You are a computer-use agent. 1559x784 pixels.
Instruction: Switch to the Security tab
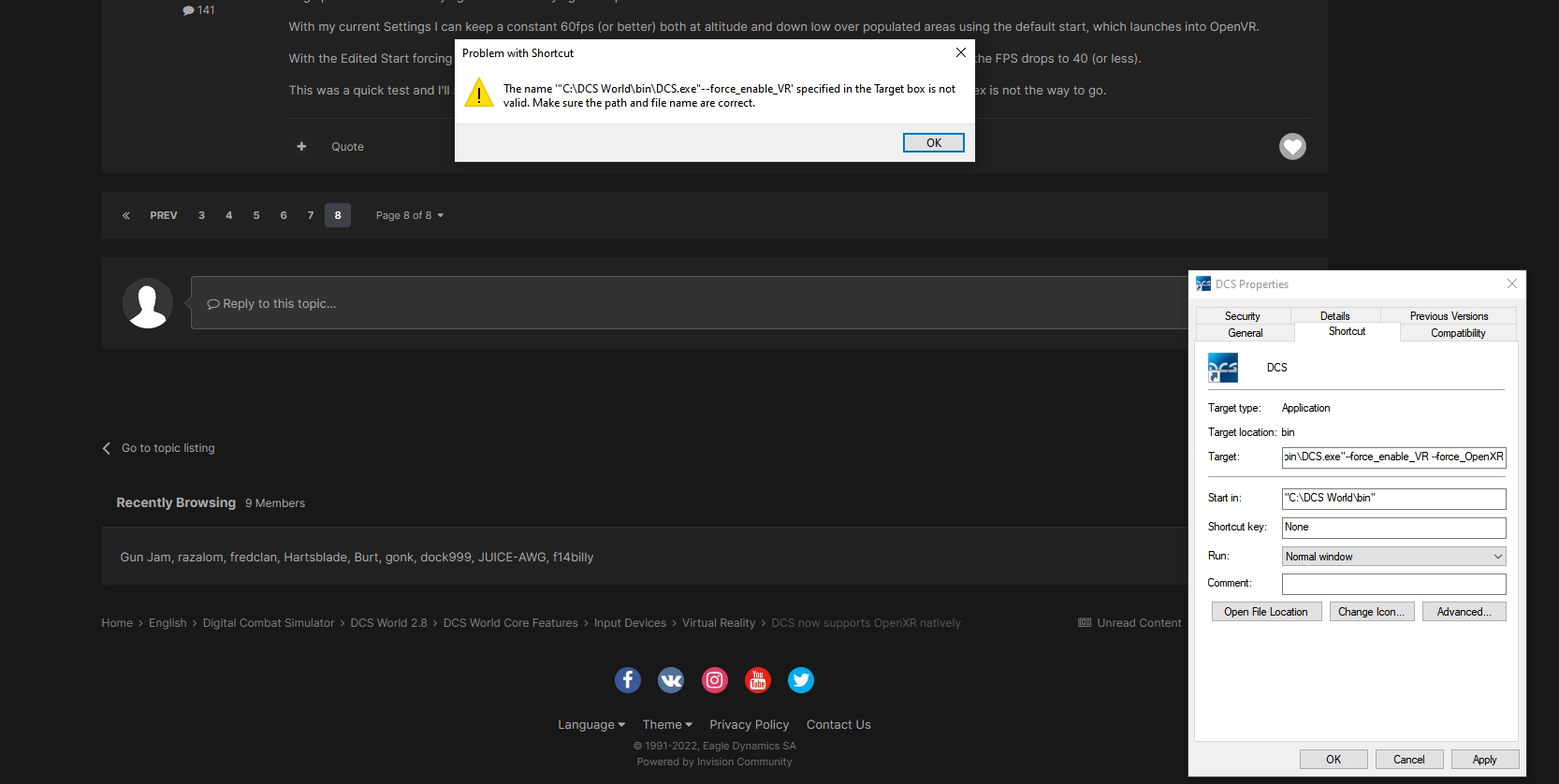point(1243,316)
